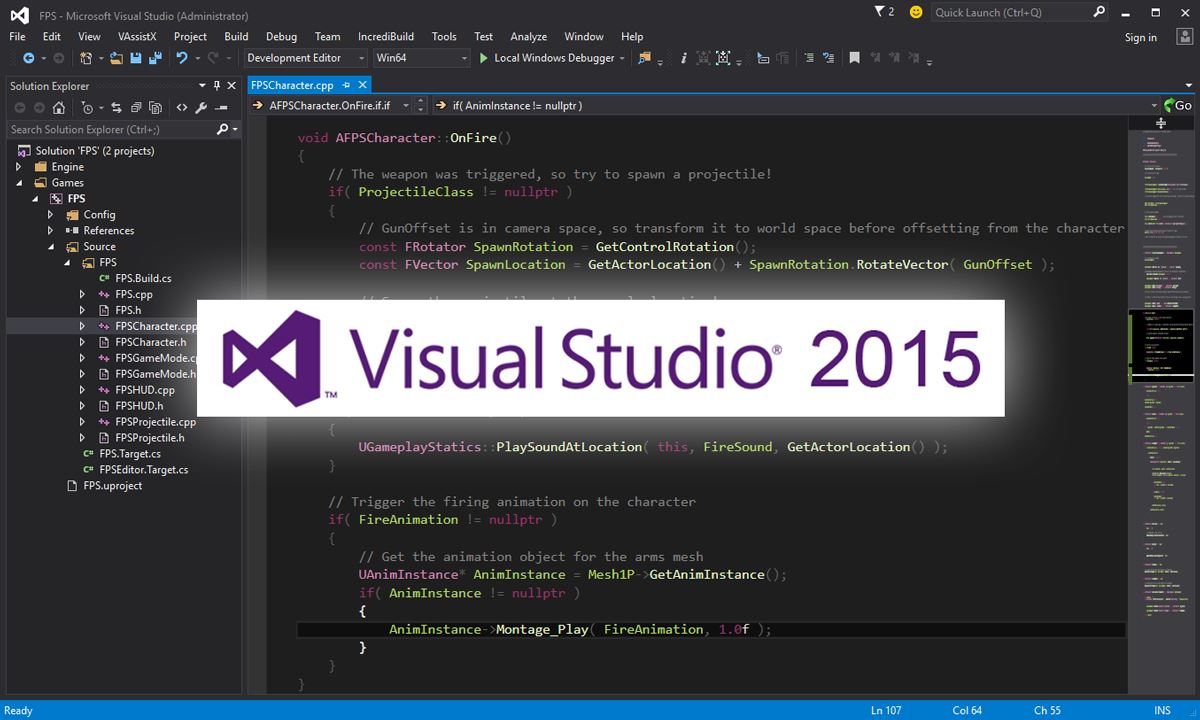Open the Development Editor configuration dropdown
Viewport: 1200px width, 720px height.
click(x=305, y=59)
